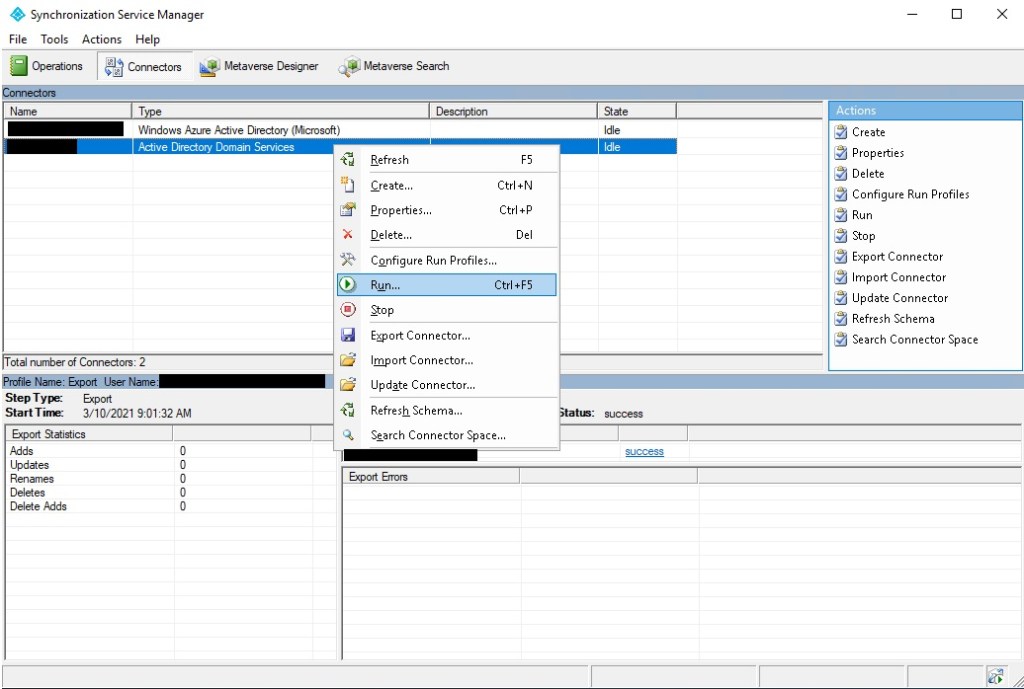
Task: Click Update Connector in Actions pane
Action: [900, 298]
